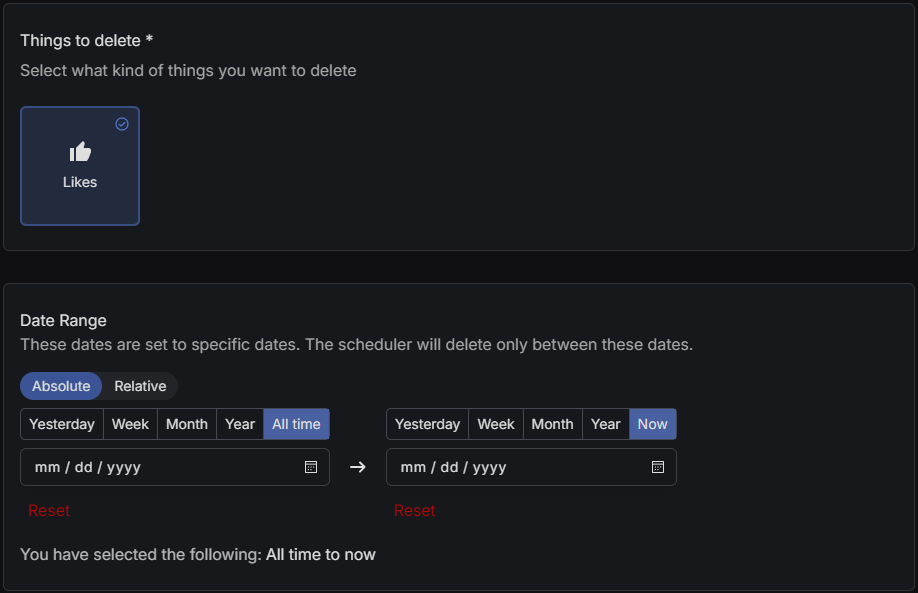Switch to Absolute date mode
The height and width of the screenshot is (593, 918).
point(61,386)
